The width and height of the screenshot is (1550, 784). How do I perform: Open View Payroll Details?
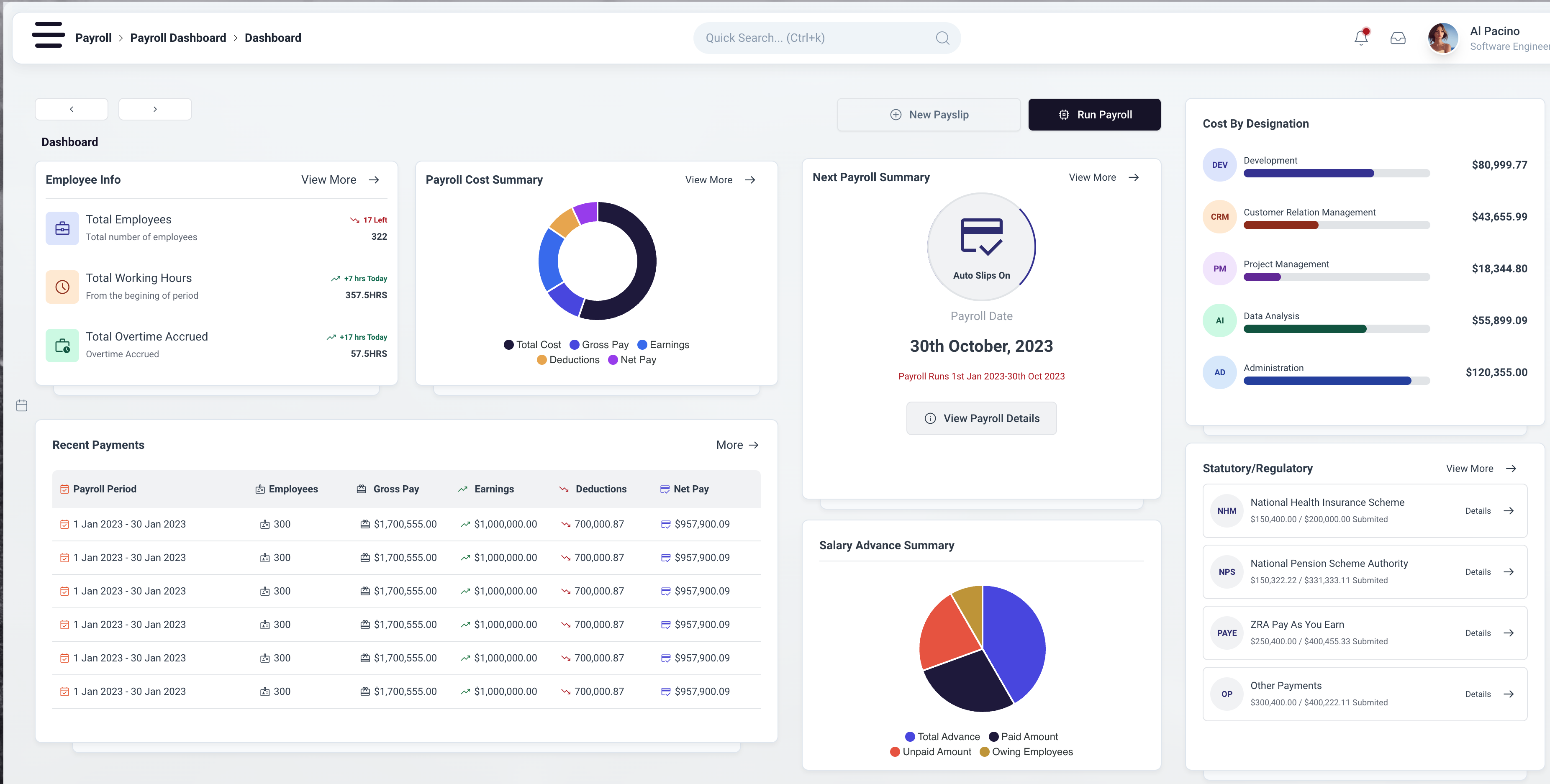coord(981,419)
